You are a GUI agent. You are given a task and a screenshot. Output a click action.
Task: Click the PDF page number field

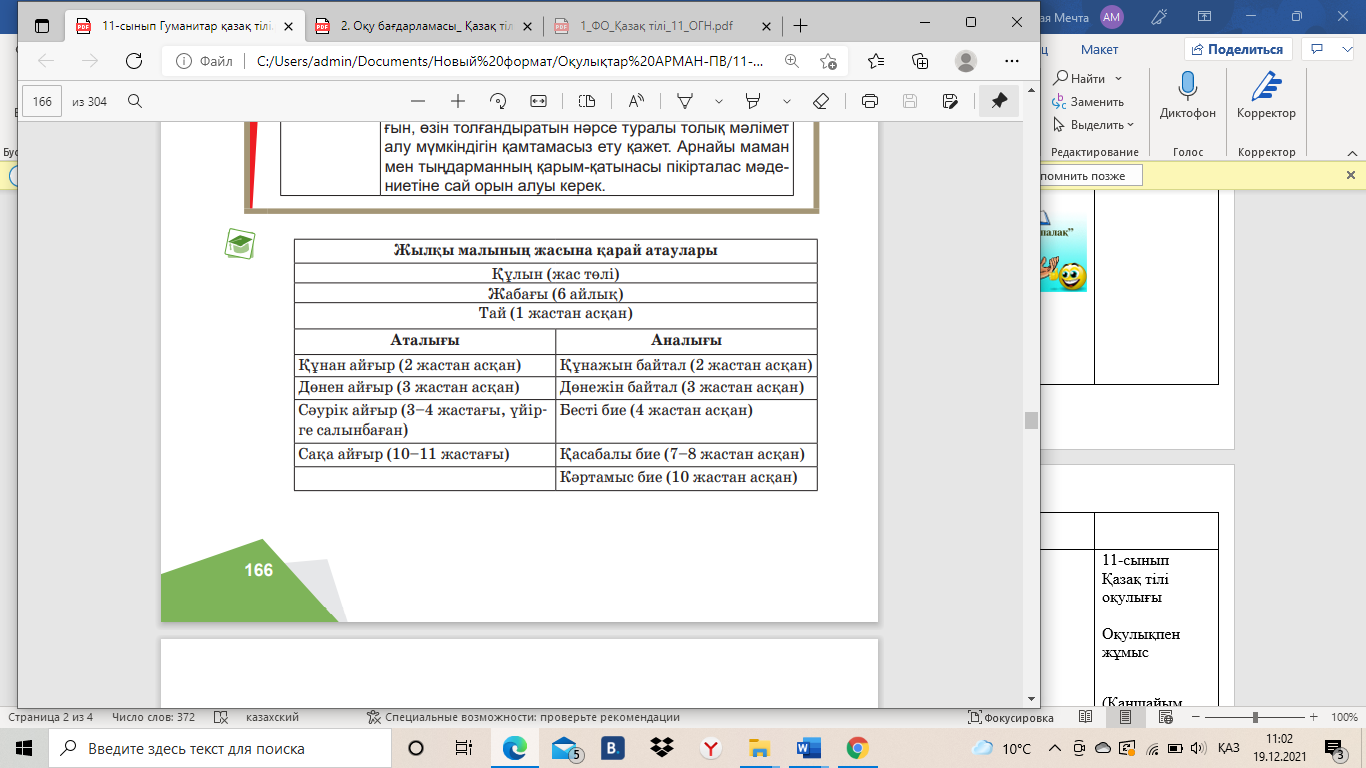click(x=42, y=101)
